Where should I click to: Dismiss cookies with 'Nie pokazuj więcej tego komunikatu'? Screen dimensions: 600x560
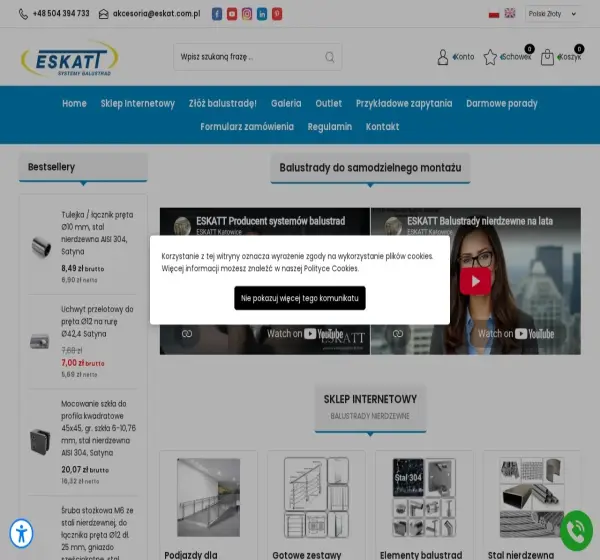pyautogui.click(x=300, y=298)
